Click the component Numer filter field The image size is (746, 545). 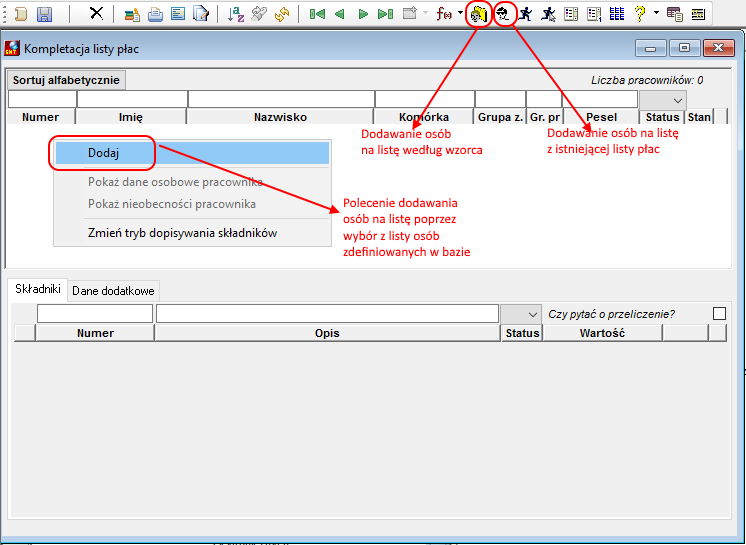(x=95, y=314)
